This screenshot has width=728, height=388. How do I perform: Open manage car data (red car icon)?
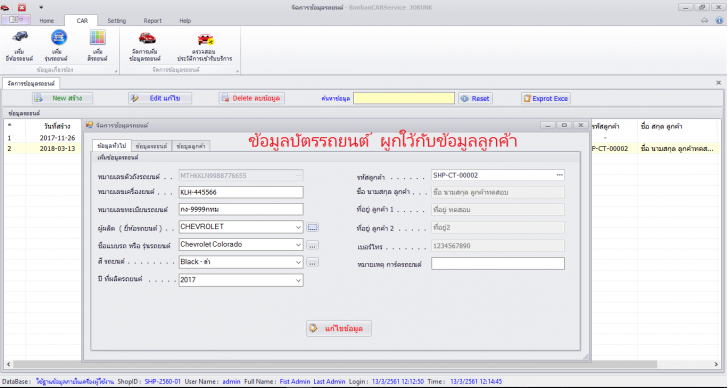coord(147,38)
